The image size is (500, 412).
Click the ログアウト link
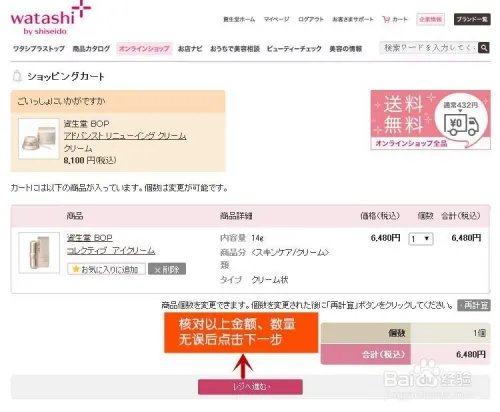[x=311, y=19]
